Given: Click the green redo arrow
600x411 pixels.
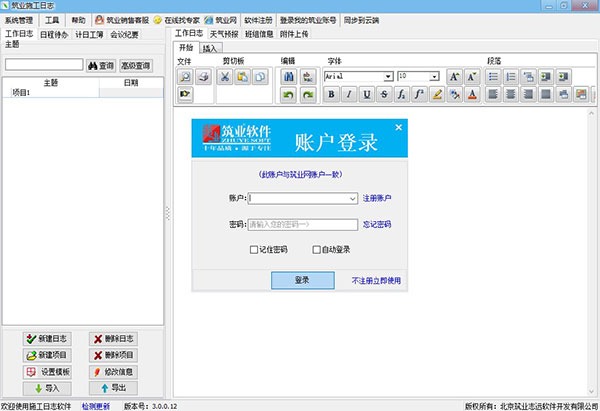Looking at the screenshot, I should [x=308, y=95].
